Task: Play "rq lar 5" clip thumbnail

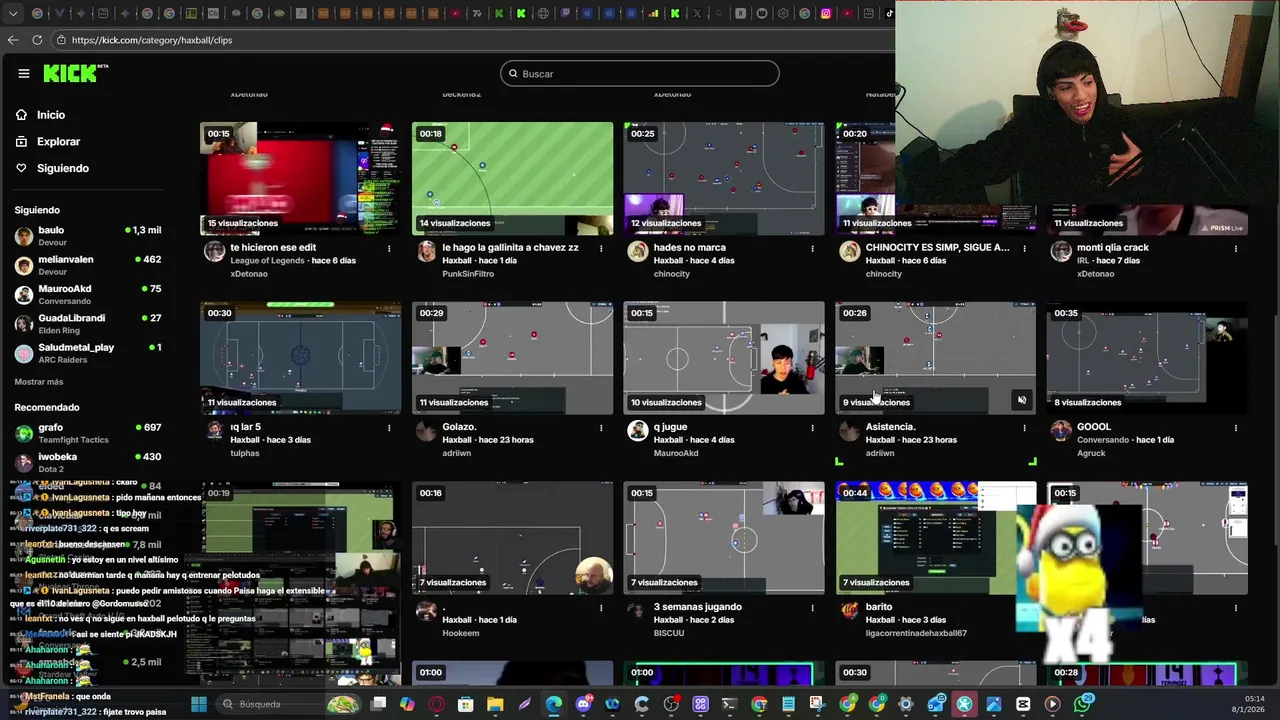Action: click(300, 358)
